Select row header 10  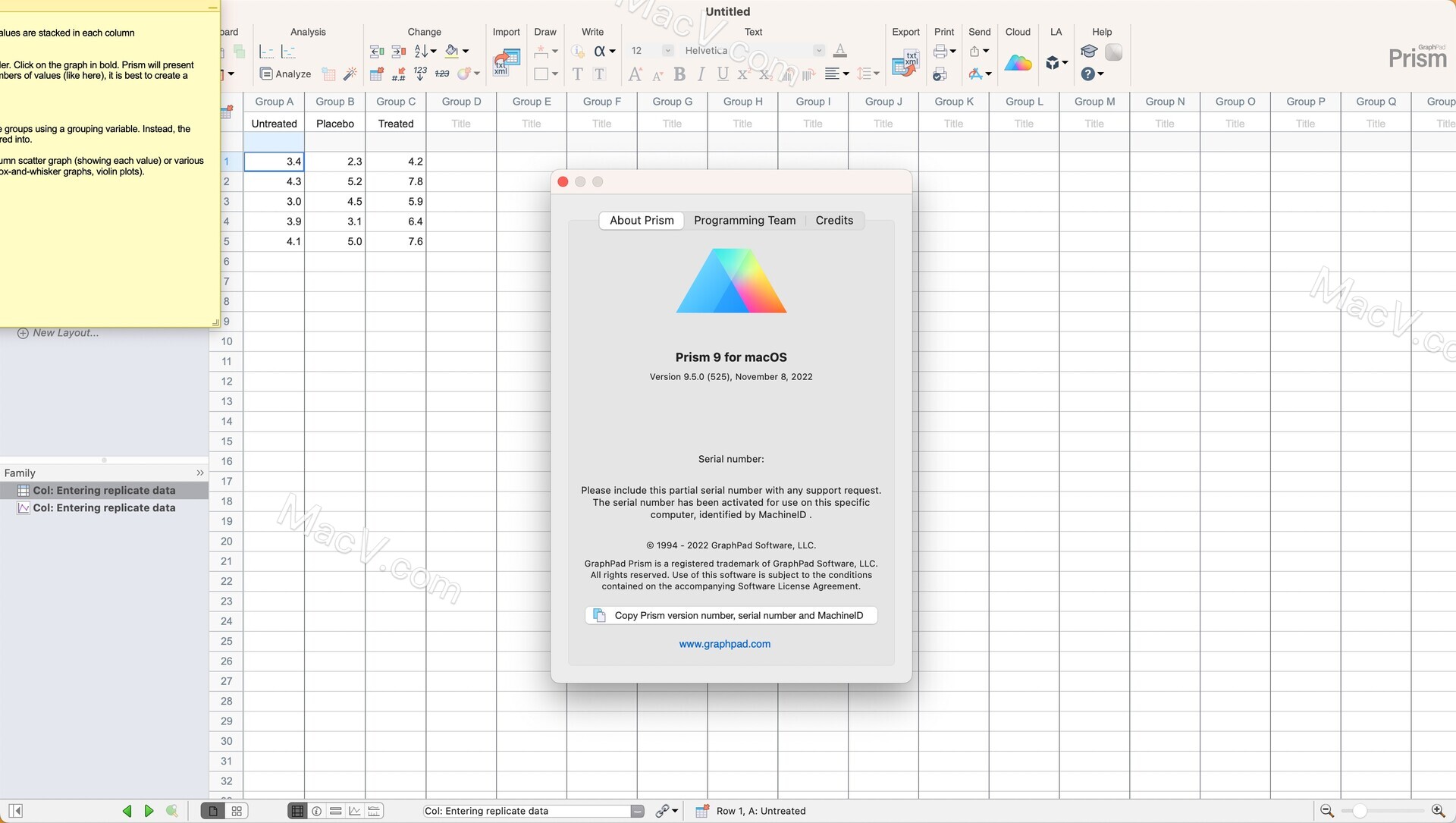tap(226, 341)
